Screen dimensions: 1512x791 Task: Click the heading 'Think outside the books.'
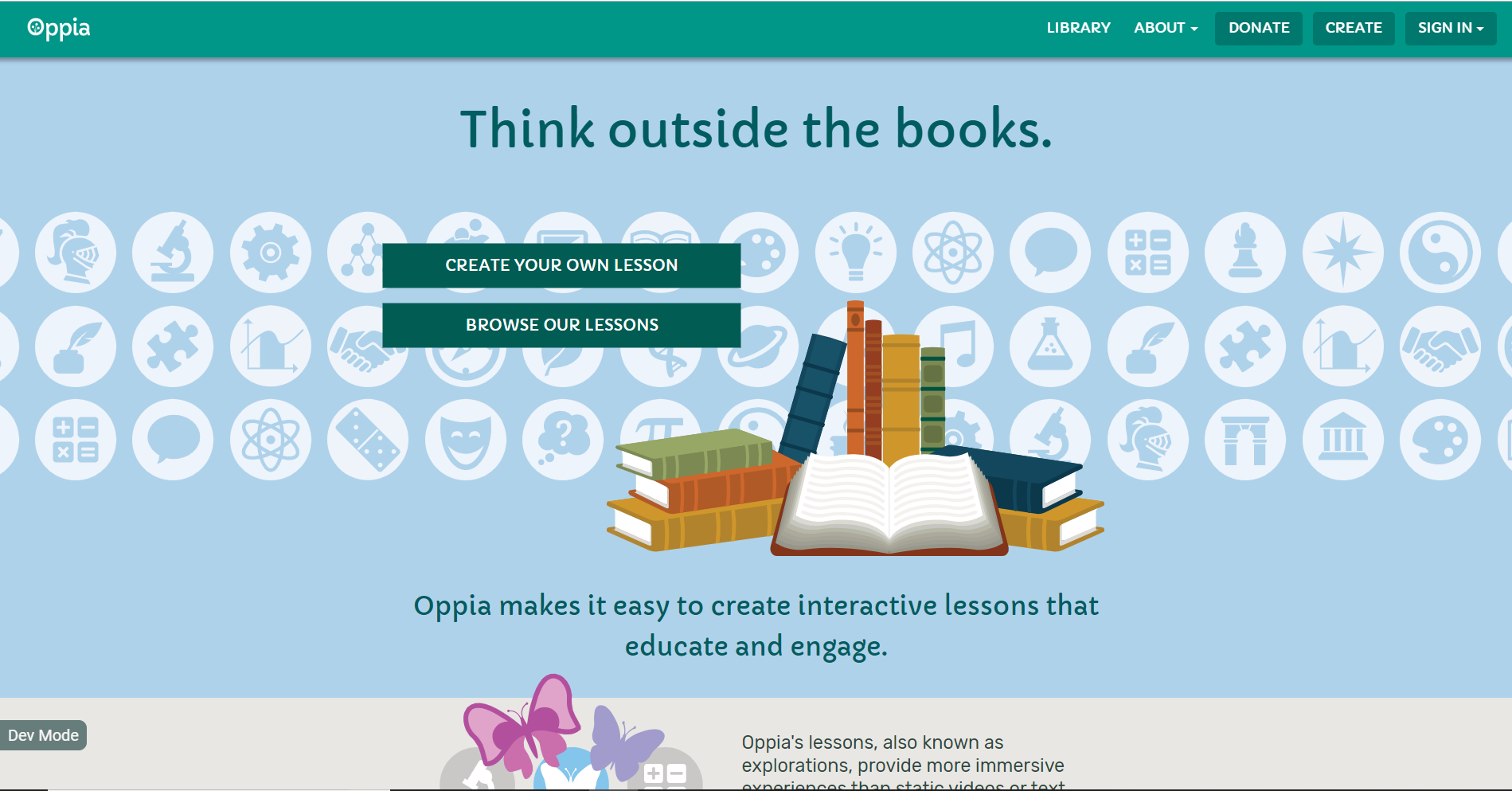pyautogui.click(x=756, y=129)
